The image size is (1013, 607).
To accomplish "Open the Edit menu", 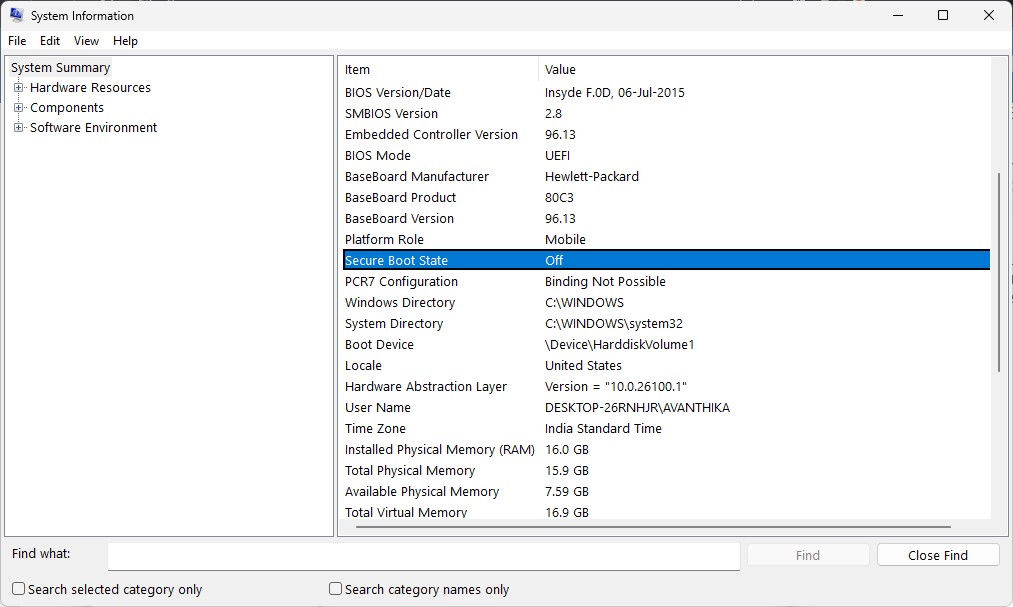I will pos(49,41).
